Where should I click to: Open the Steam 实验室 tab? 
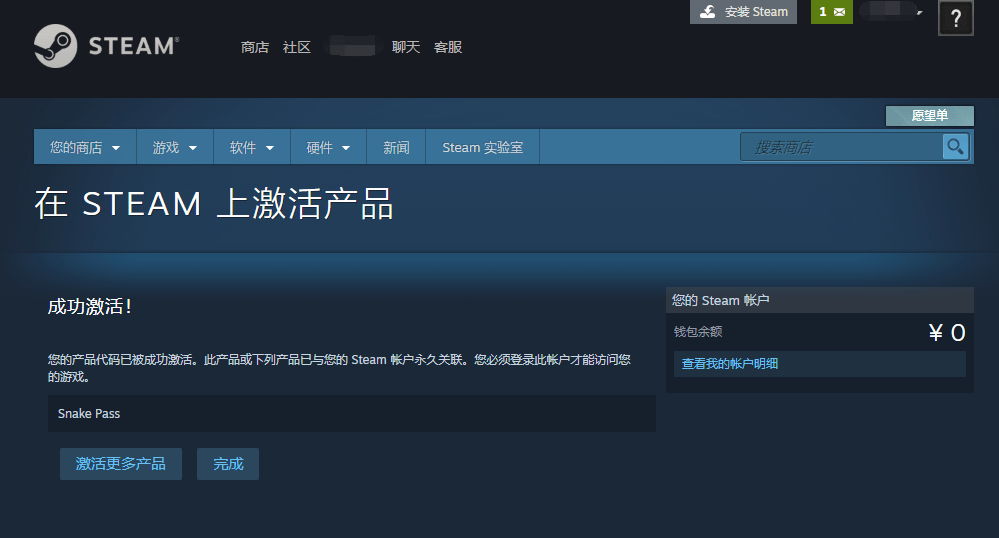coord(482,147)
